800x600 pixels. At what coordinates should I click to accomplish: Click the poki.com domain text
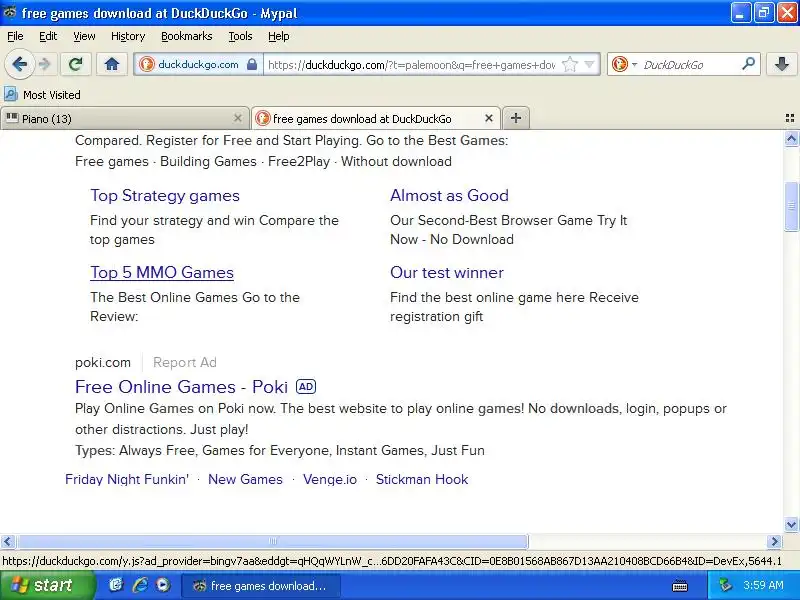point(103,362)
